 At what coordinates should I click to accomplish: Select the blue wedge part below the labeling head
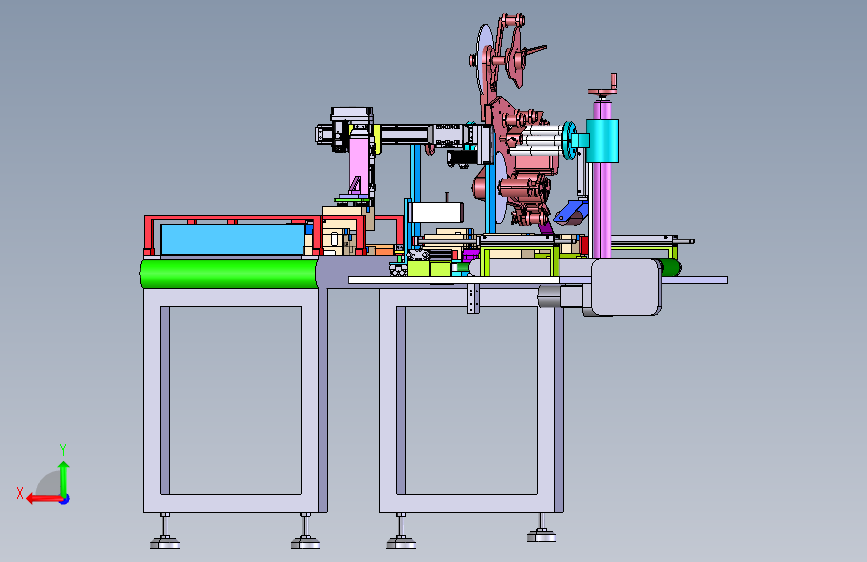[571, 212]
